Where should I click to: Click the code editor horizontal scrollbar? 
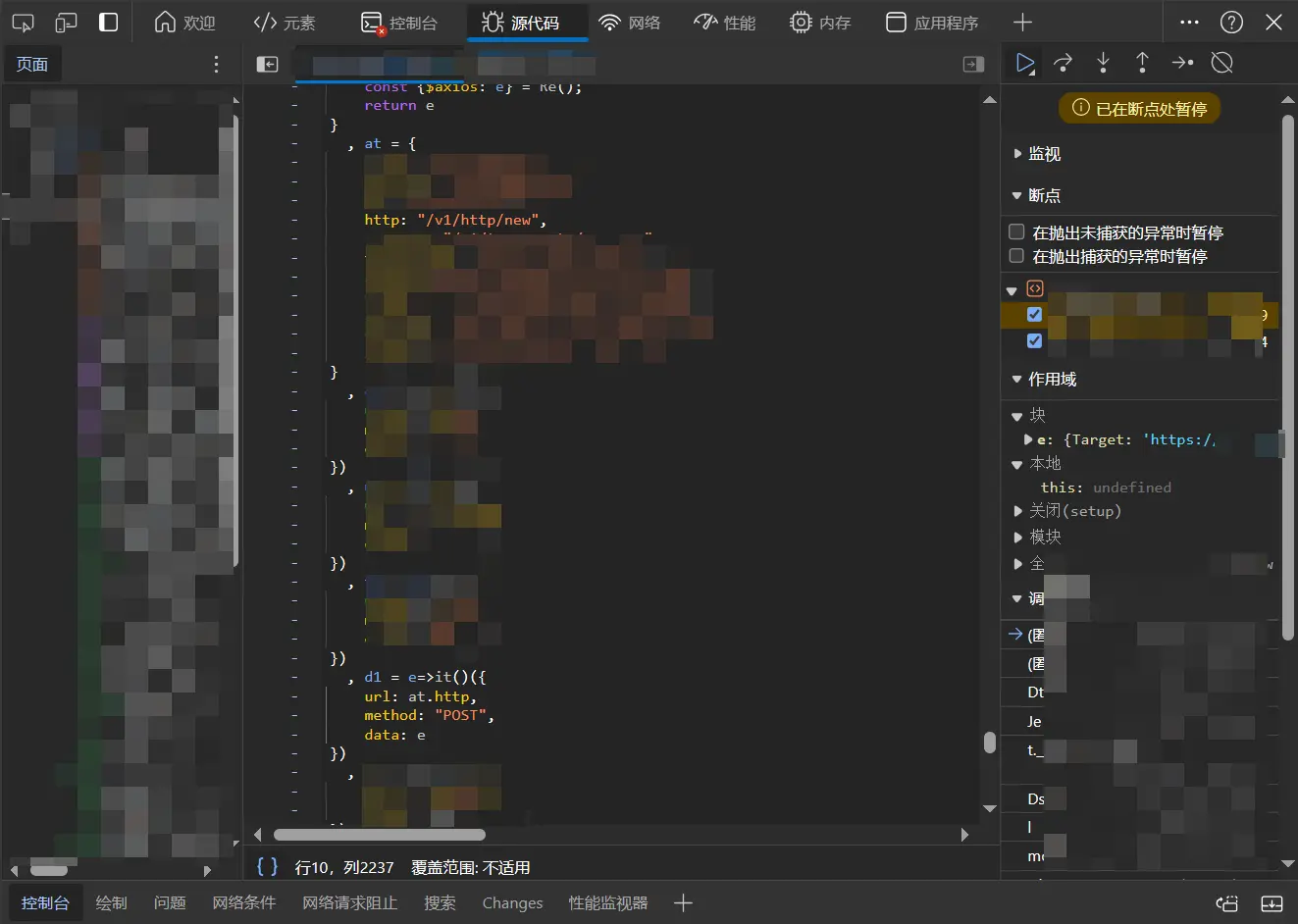380,835
